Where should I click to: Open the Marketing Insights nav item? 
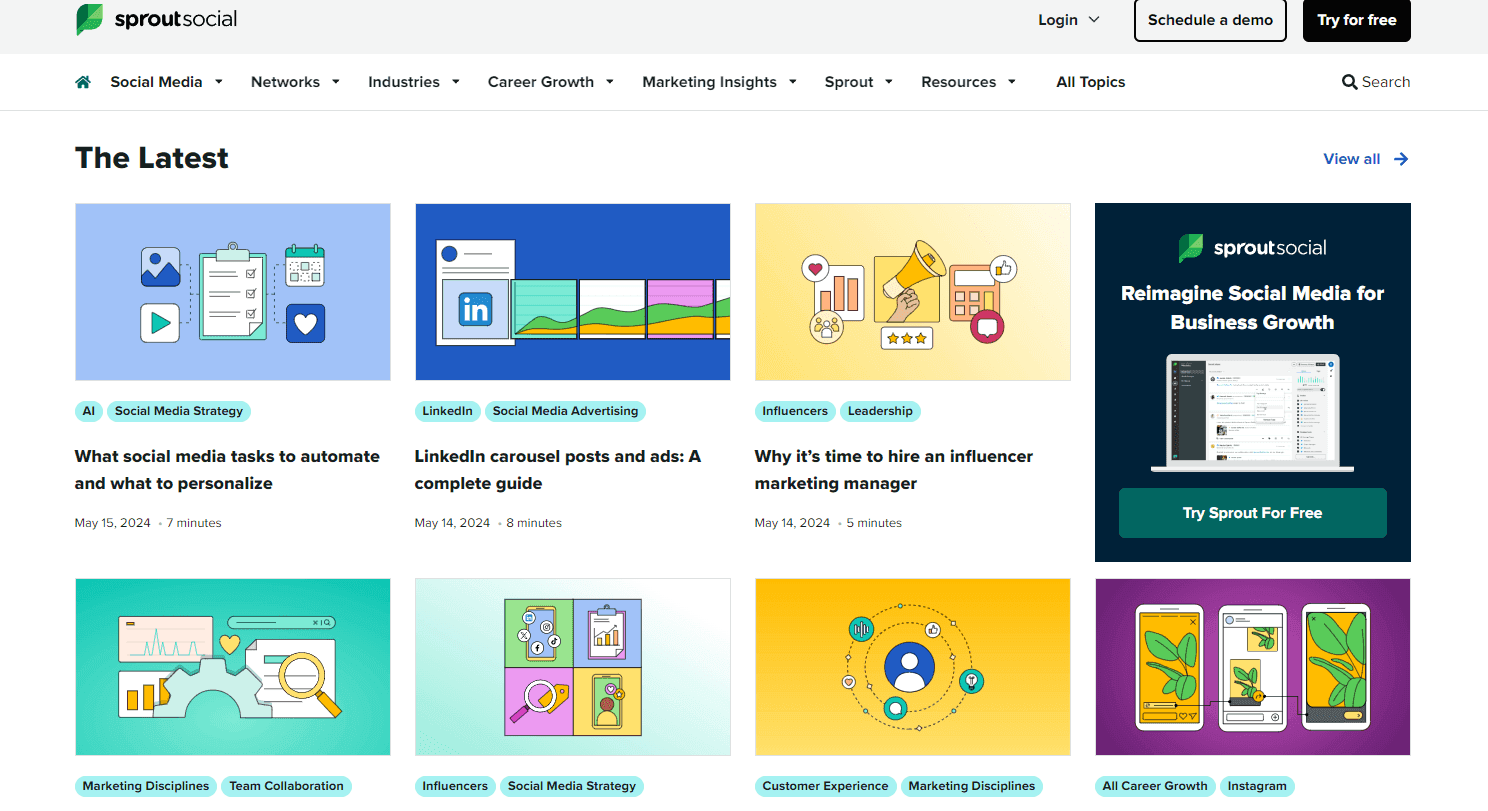click(709, 82)
